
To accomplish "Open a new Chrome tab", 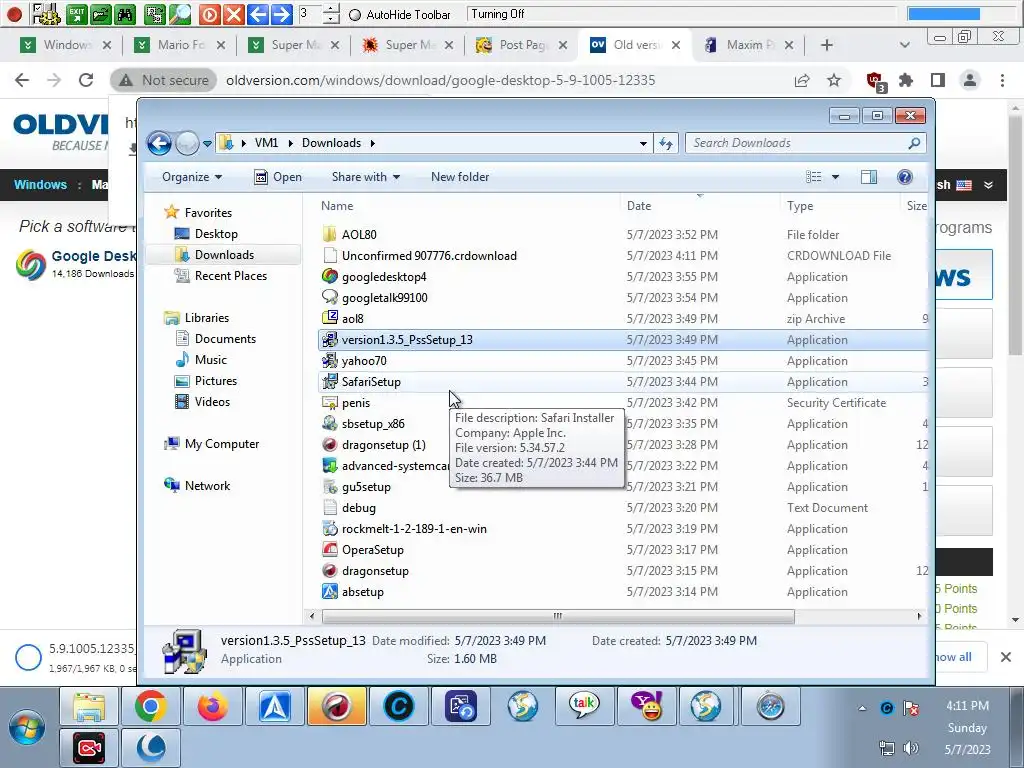I will pyautogui.click(x=827, y=45).
